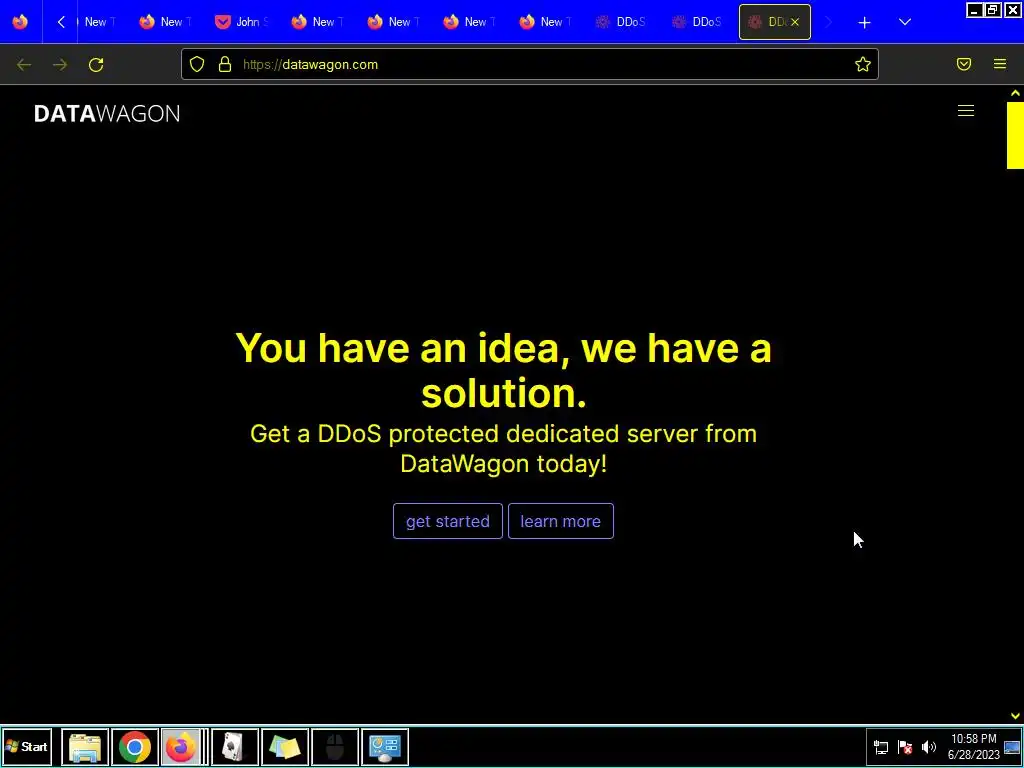This screenshot has height=768, width=1024.
Task: Open the site hamburger navigation menu
Action: (966, 111)
